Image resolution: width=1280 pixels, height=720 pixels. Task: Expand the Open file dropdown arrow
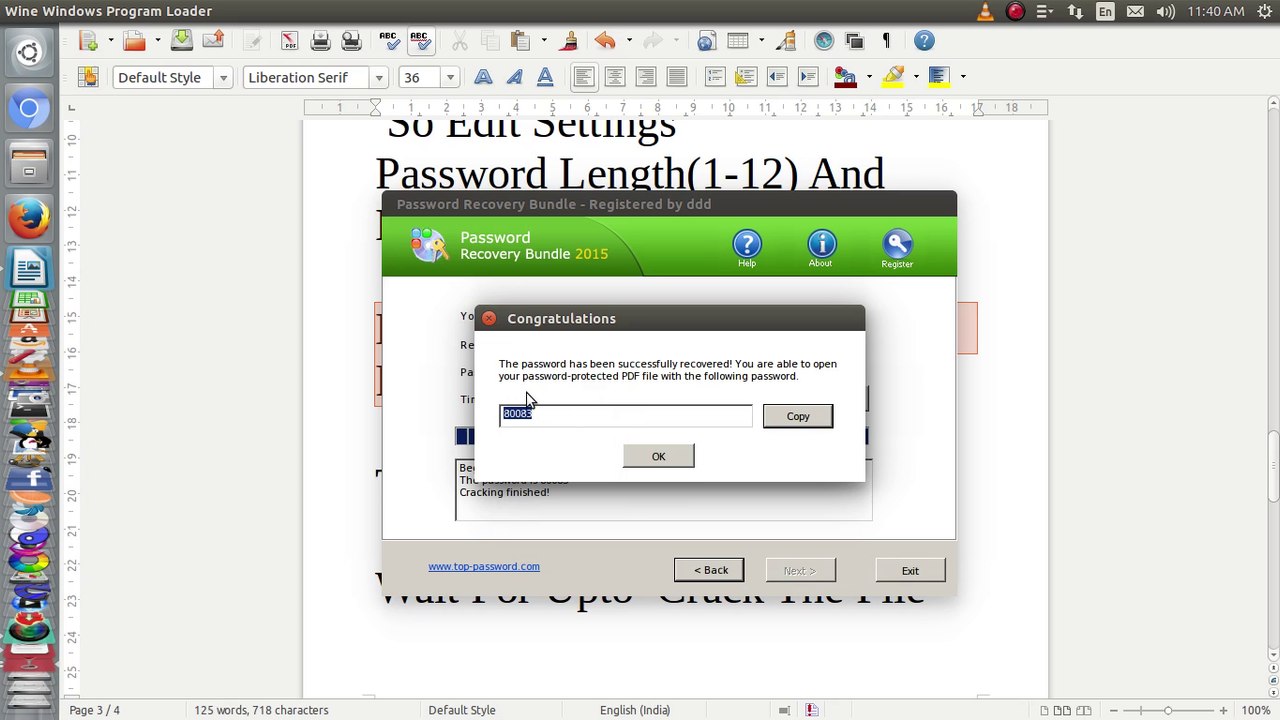(x=157, y=41)
